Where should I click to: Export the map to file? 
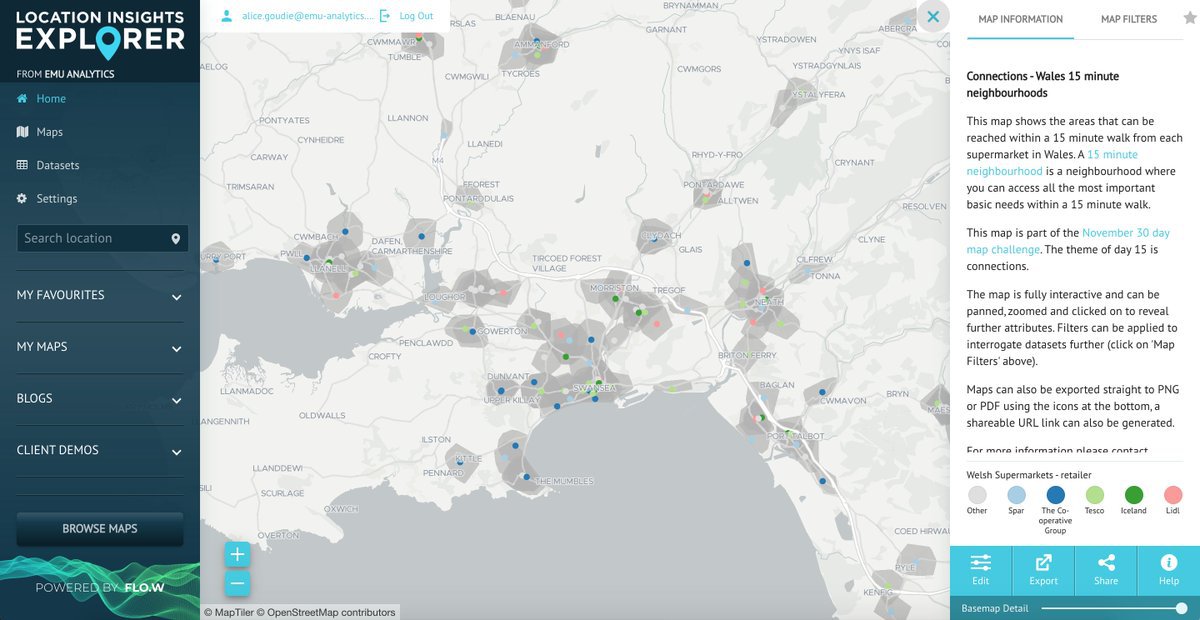point(1043,570)
